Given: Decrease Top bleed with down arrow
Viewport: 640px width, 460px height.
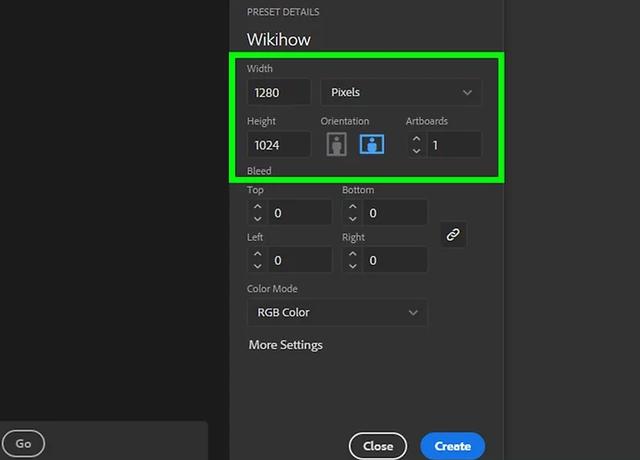Looking at the screenshot, I should (x=258, y=219).
